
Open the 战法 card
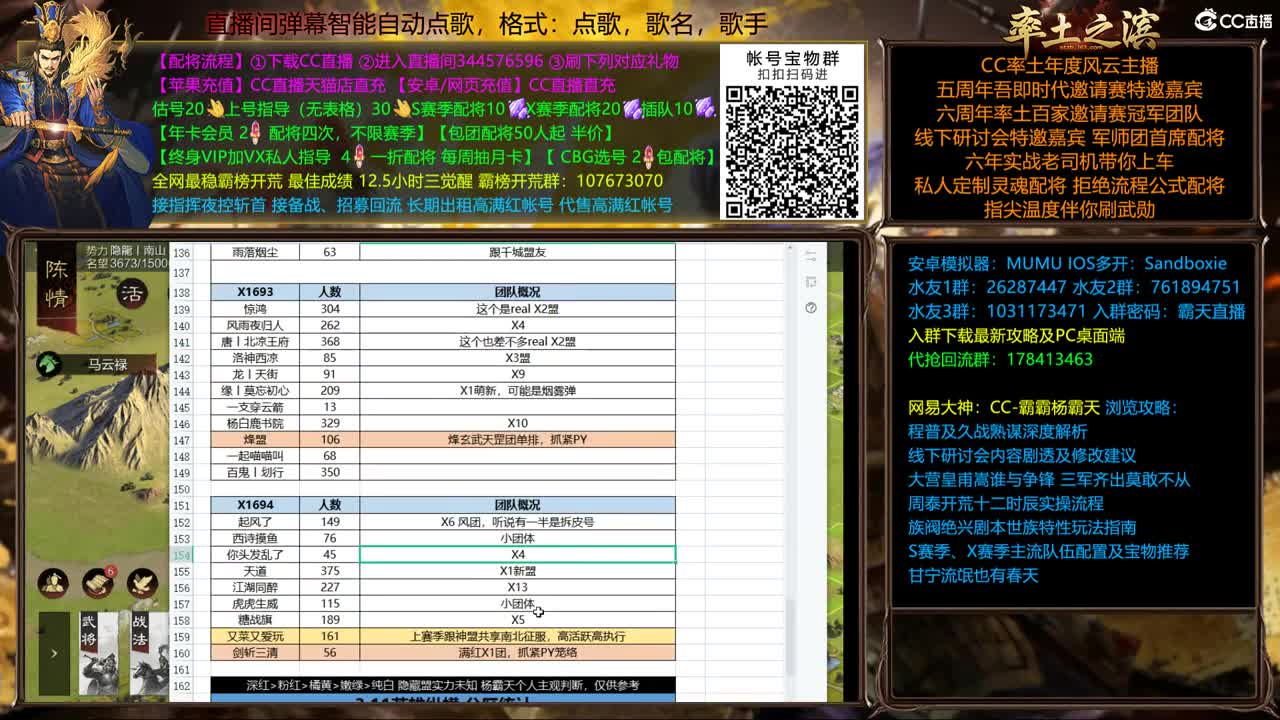tap(150, 652)
